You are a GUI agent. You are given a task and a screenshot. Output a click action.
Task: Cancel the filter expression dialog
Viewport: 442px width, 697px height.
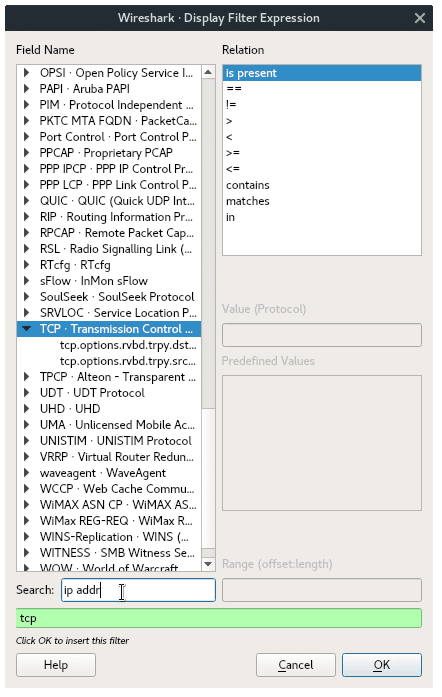(x=296, y=665)
